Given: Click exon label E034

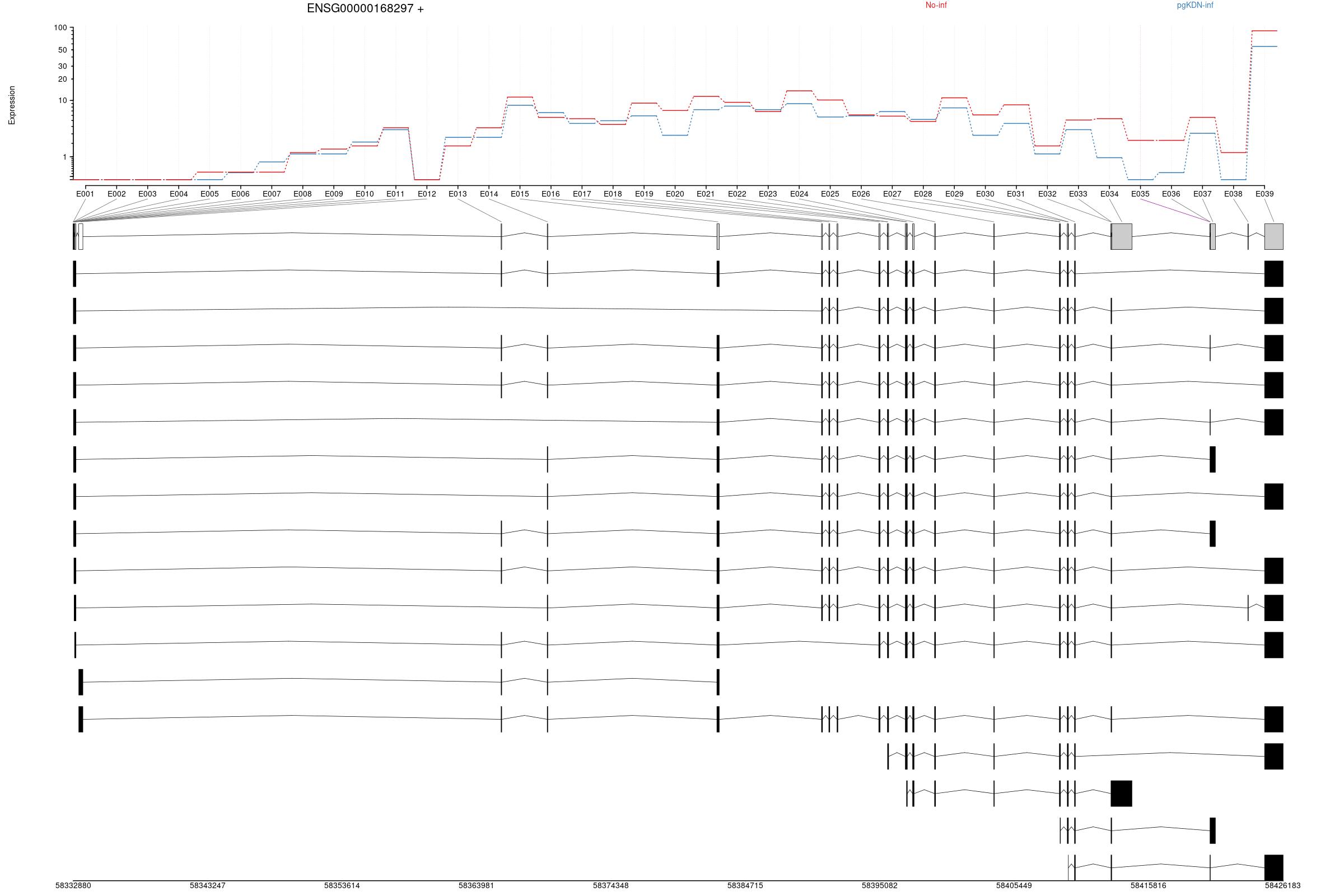Looking at the screenshot, I should (x=1110, y=194).
